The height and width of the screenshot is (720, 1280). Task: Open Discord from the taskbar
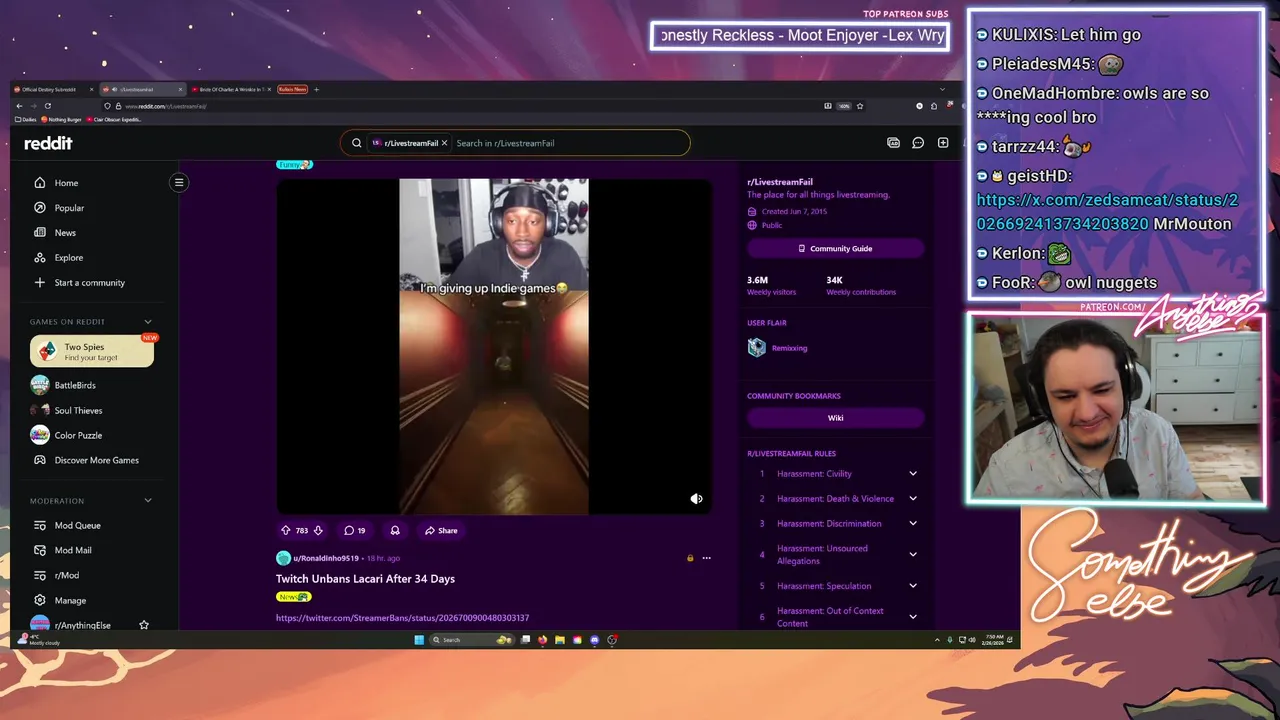(595, 640)
